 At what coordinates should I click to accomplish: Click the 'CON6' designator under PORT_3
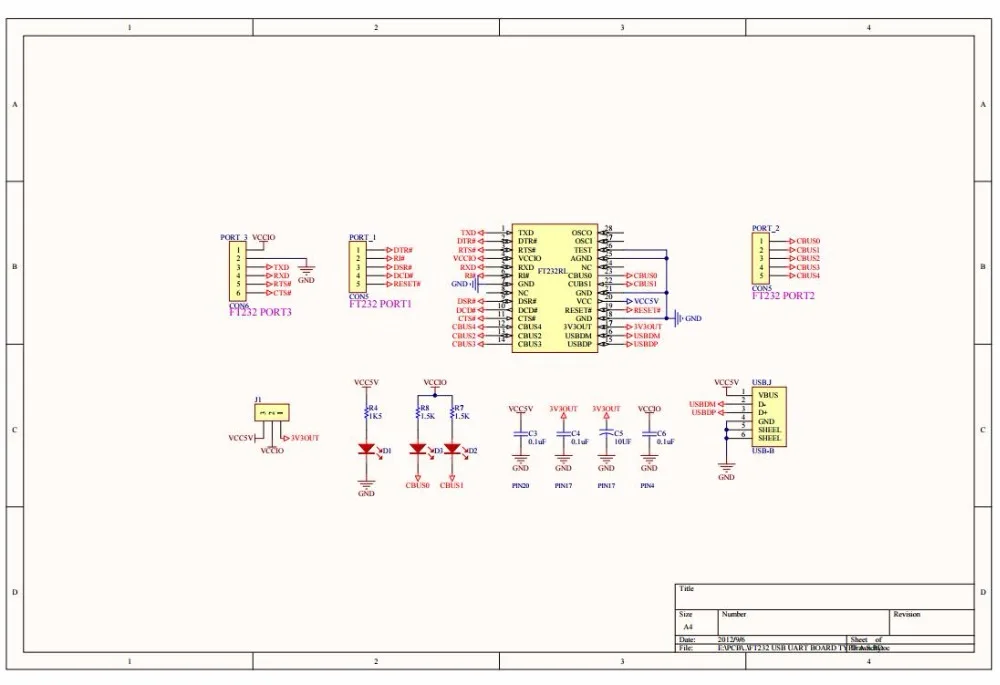(238, 306)
